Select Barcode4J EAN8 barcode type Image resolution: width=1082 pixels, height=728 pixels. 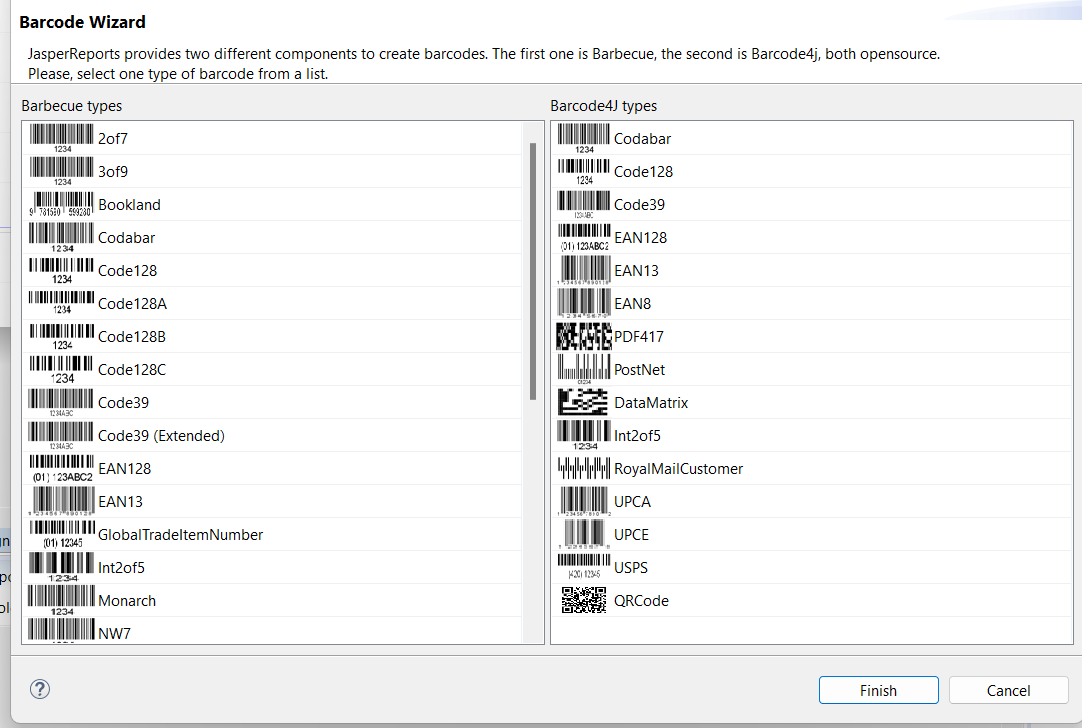632,304
